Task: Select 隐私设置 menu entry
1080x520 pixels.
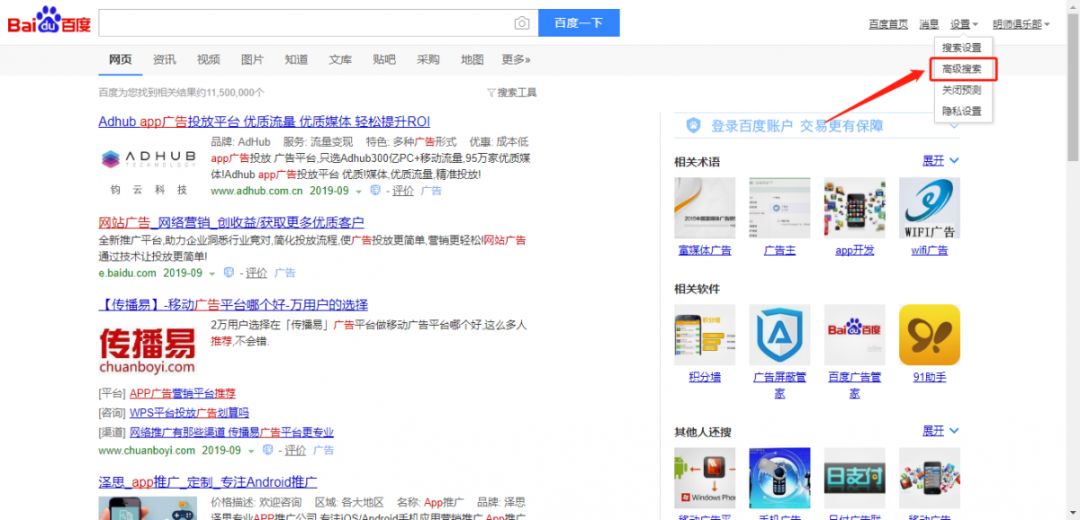Action: coord(962,111)
